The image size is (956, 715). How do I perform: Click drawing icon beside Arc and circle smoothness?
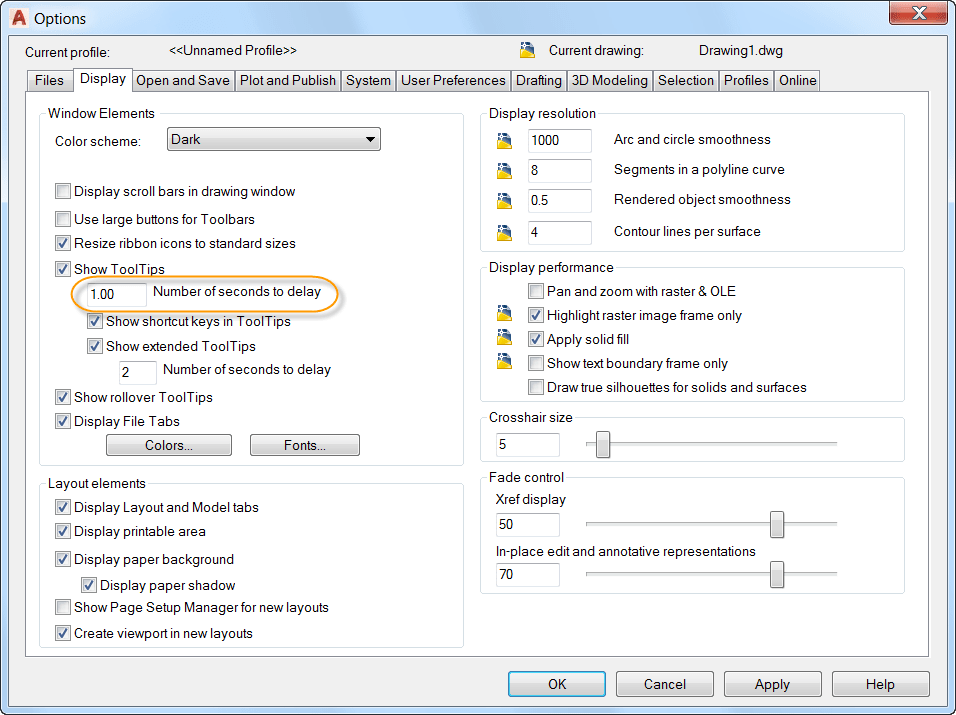(504, 141)
